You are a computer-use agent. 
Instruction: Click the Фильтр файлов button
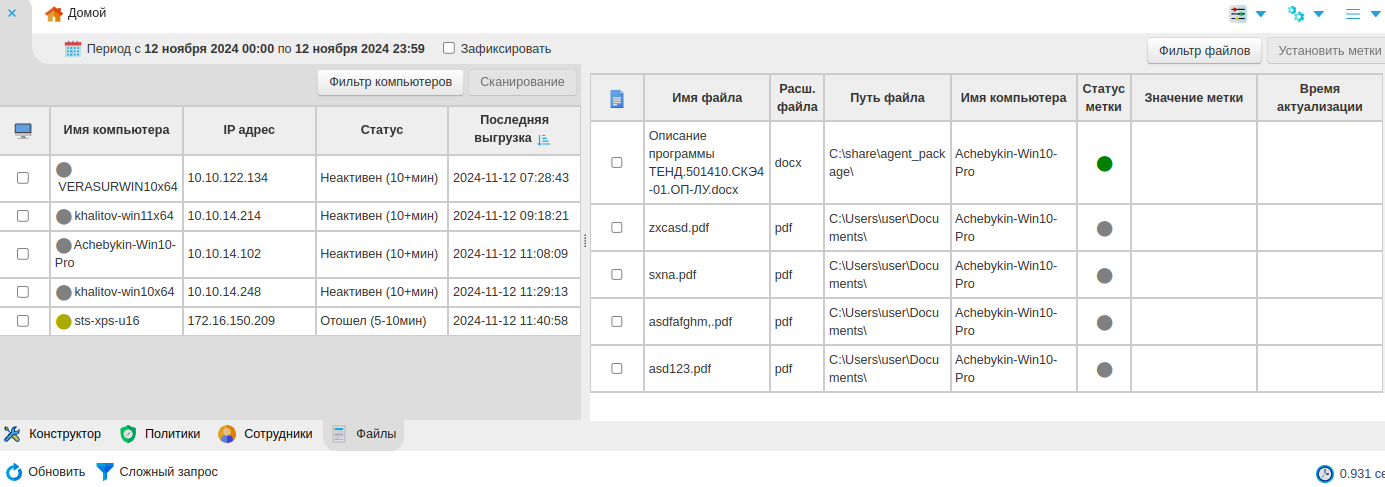coord(1204,50)
